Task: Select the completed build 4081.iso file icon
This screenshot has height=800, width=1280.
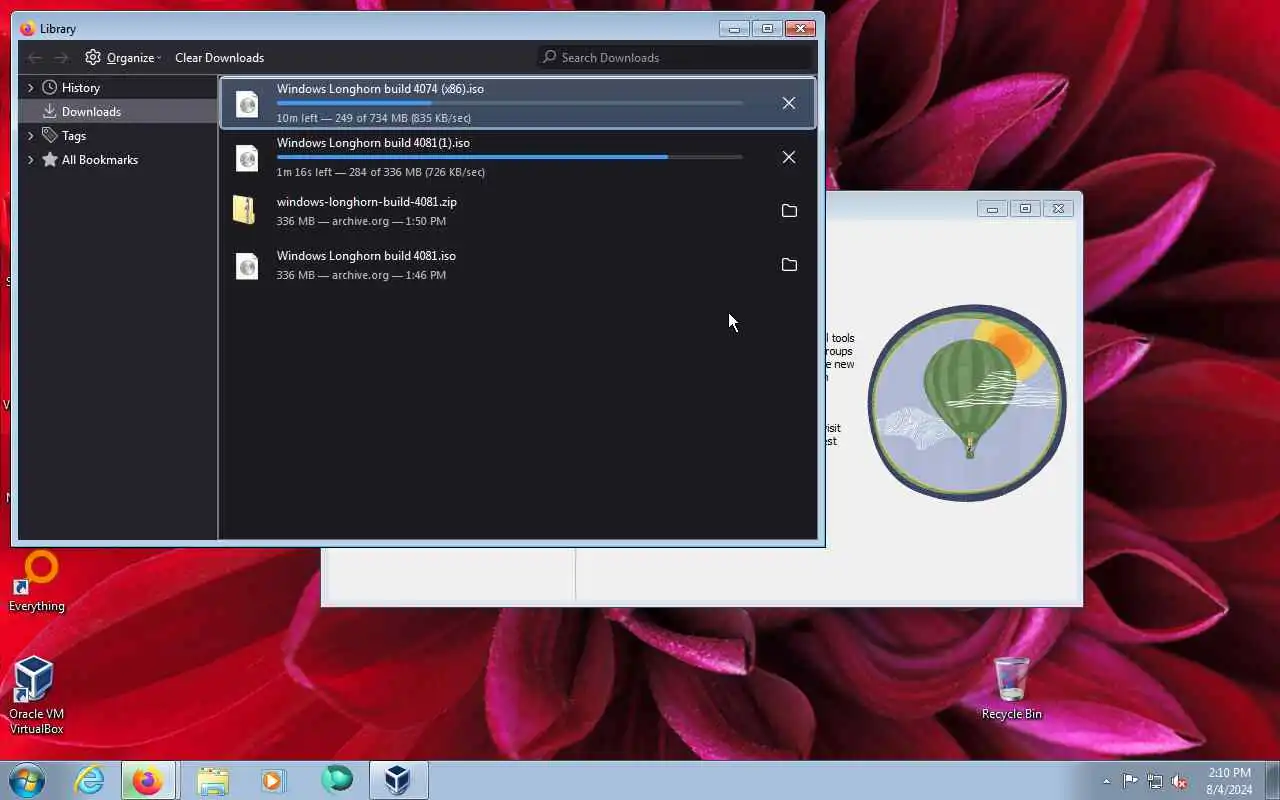Action: 246,265
